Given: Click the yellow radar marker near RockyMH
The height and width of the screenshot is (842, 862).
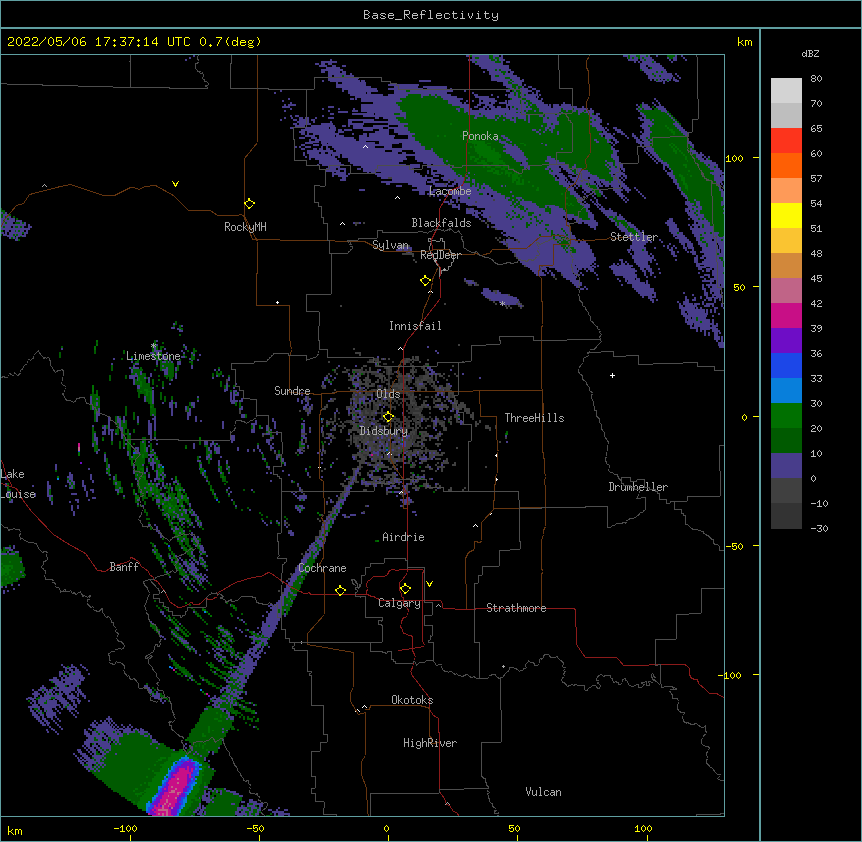Looking at the screenshot, I should 249,204.
